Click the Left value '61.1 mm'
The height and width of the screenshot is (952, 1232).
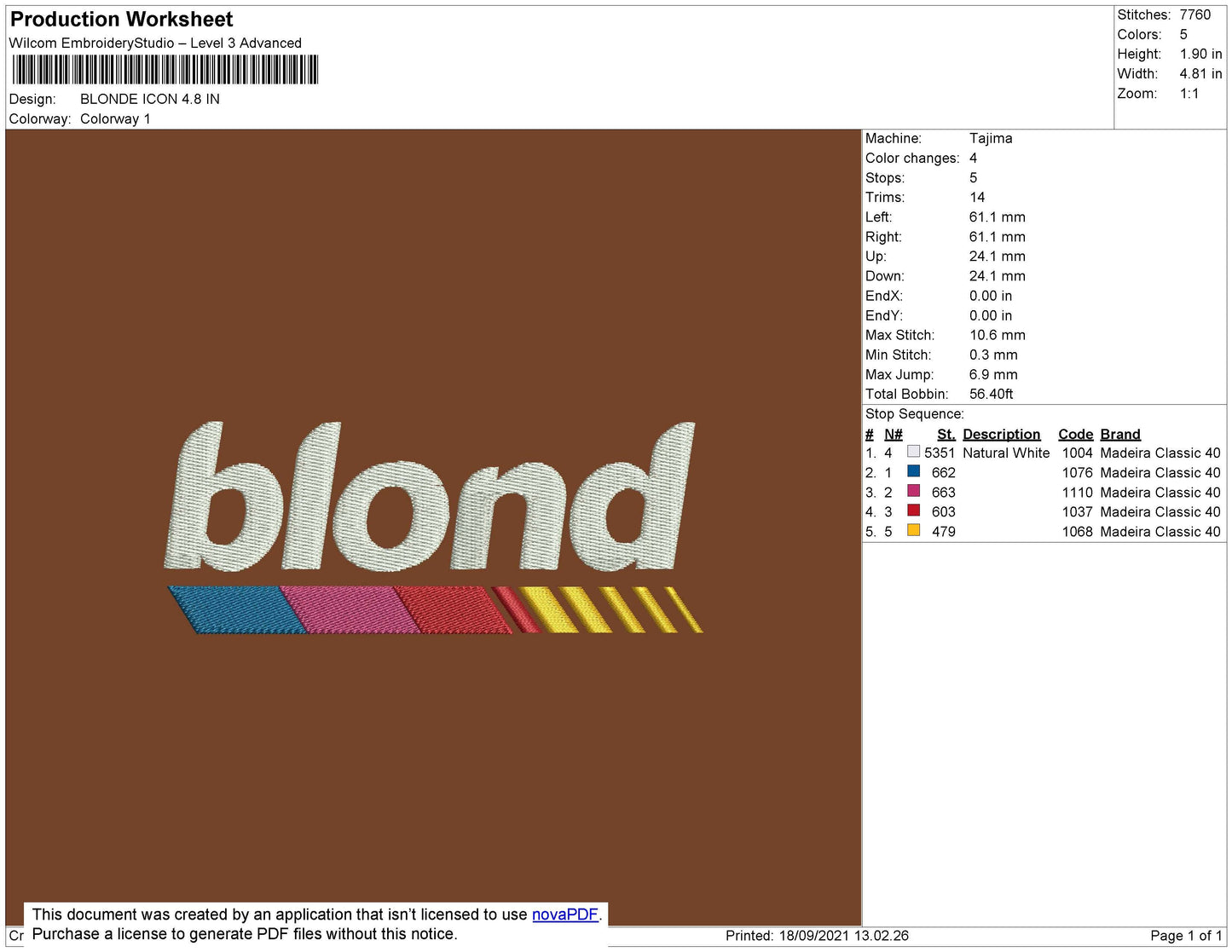998,217
